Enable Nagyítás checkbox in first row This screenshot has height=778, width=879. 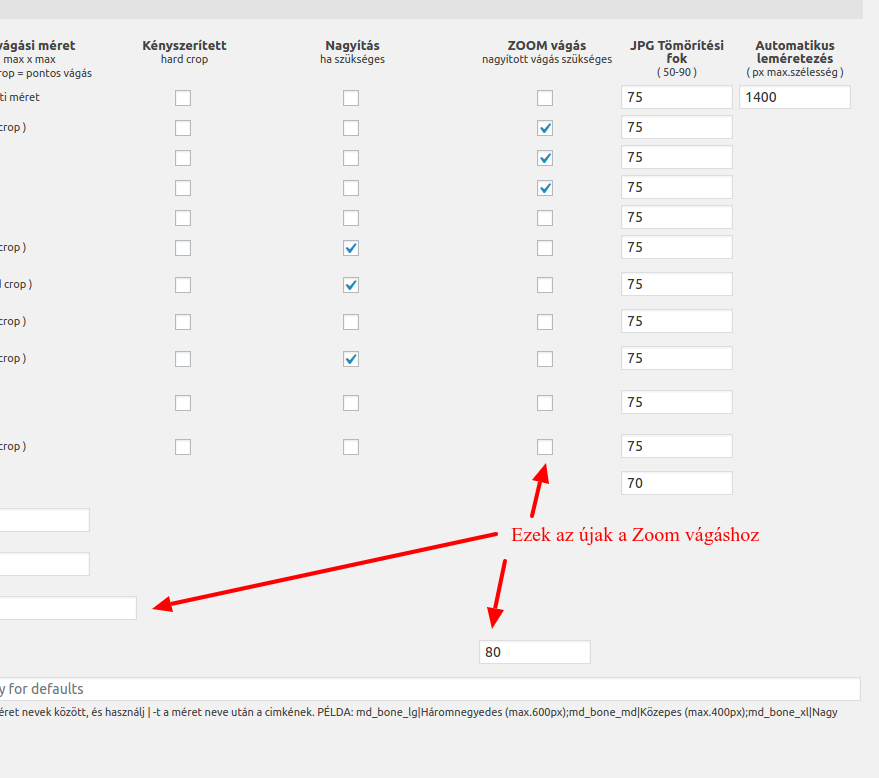point(351,98)
